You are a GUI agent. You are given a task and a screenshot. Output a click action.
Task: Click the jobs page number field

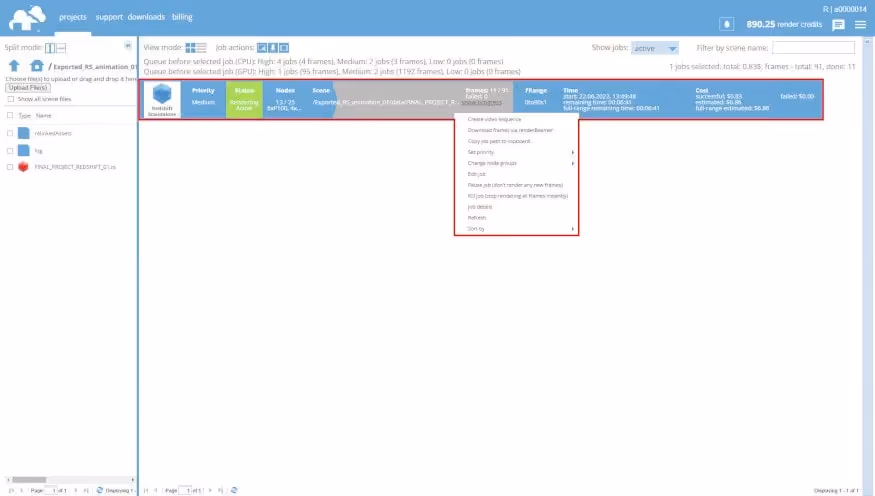(185, 490)
